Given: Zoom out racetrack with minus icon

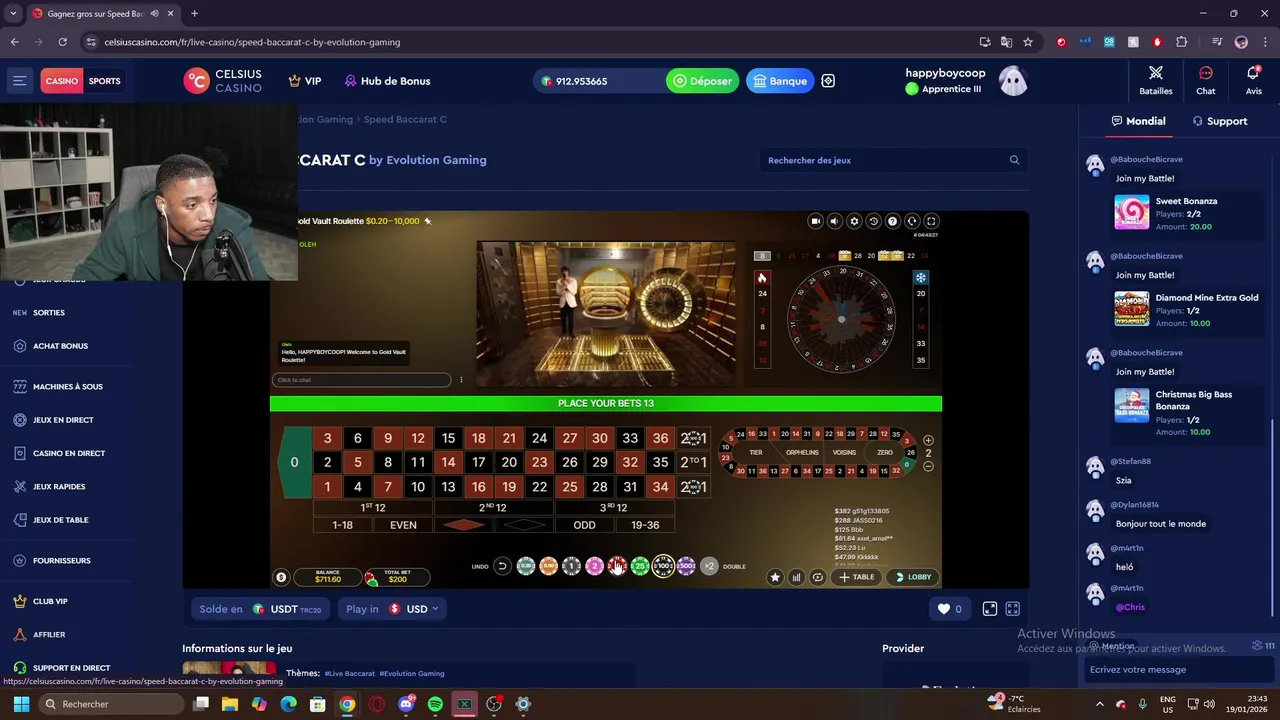Looking at the screenshot, I should [928, 466].
